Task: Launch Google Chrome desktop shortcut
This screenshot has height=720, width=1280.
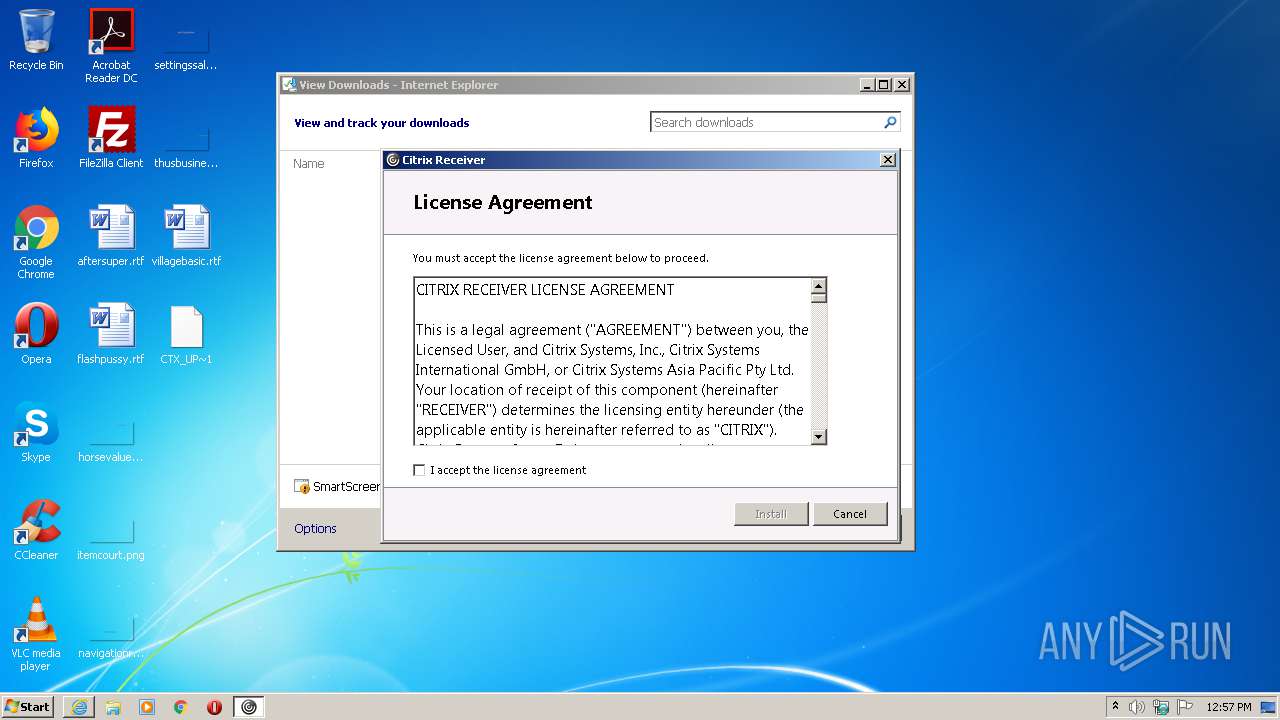Action: [36, 242]
